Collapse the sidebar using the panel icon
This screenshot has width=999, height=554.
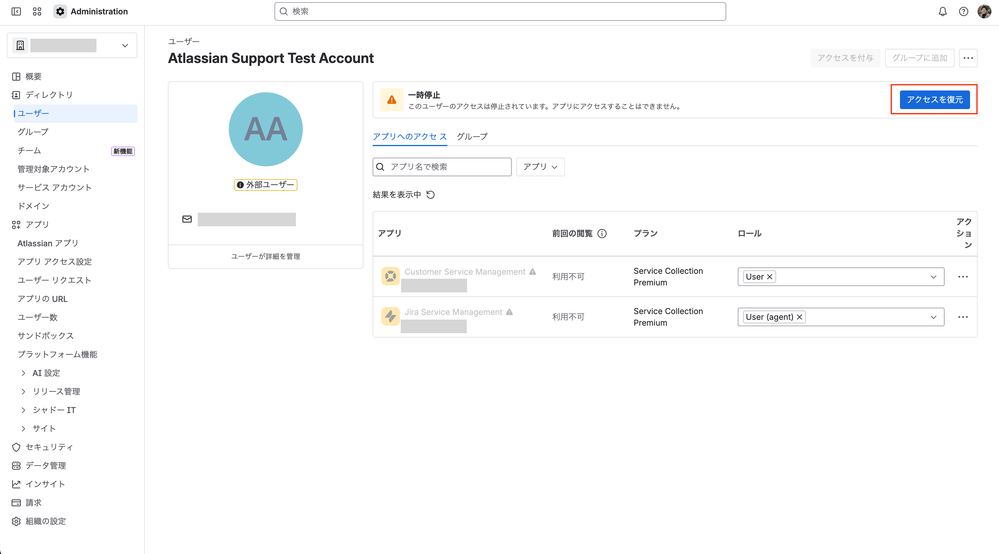[x=17, y=11]
